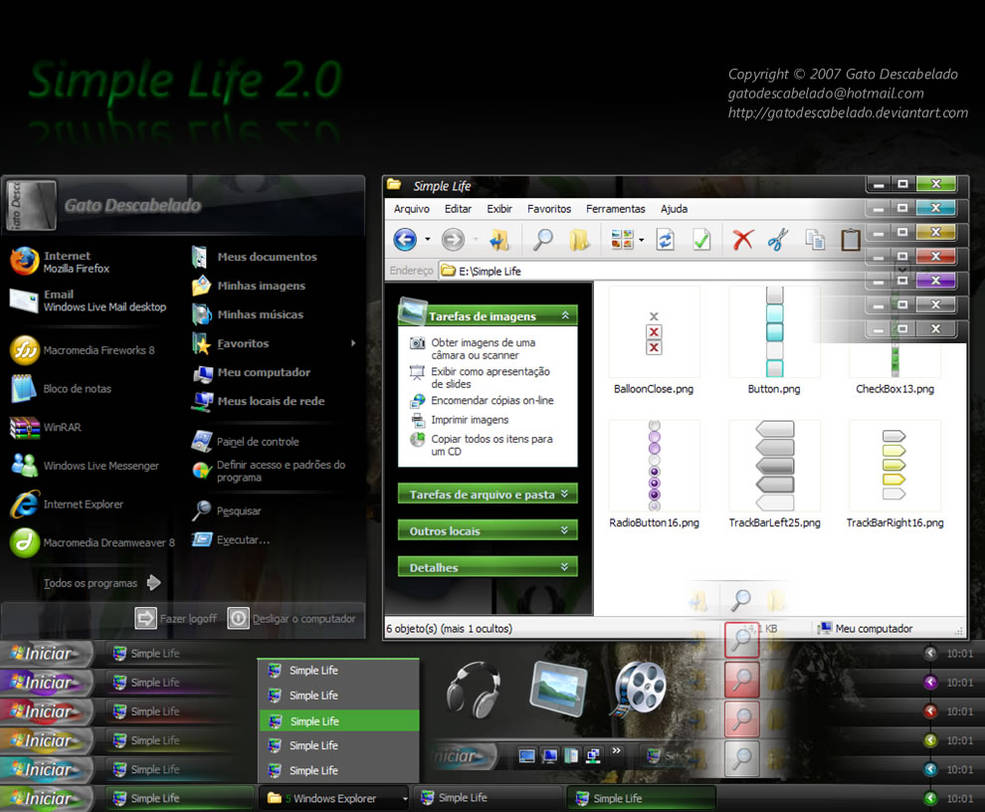The image size is (985, 812).
Task: Click the Paste clipboard icon on the toolbar
Action: pyautogui.click(x=851, y=239)
